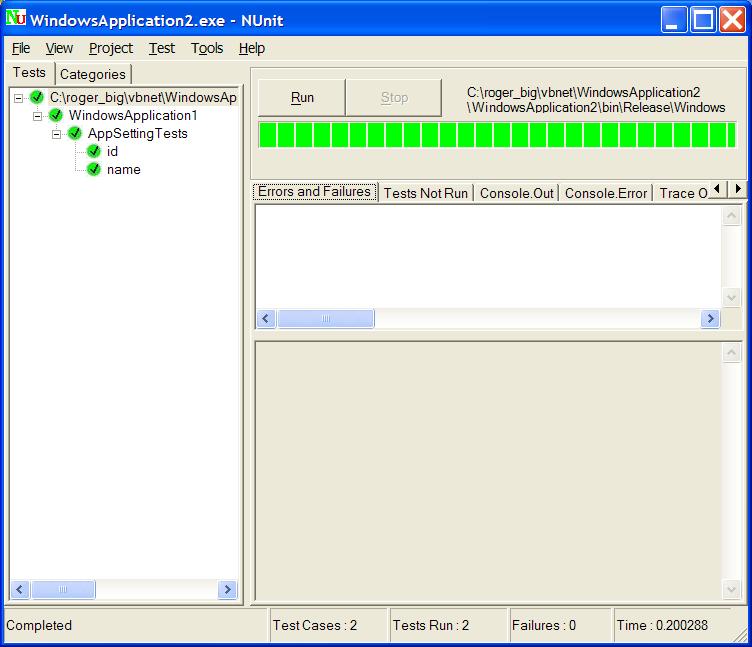Click the Time : 0.200288 status panel
The image size is (752, 647).
672,625
